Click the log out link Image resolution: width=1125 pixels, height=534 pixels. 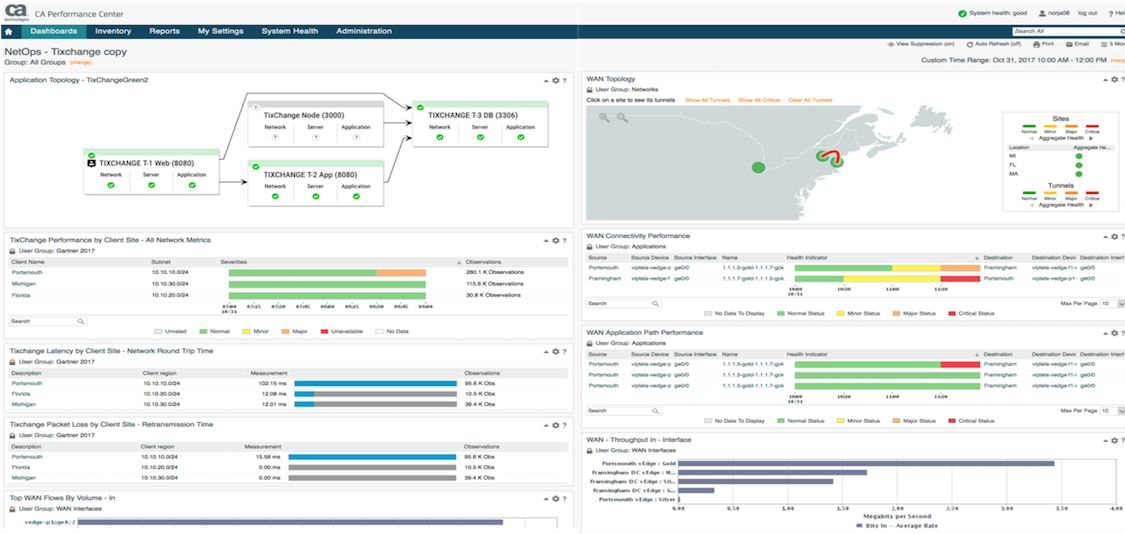coord(1088,13)
